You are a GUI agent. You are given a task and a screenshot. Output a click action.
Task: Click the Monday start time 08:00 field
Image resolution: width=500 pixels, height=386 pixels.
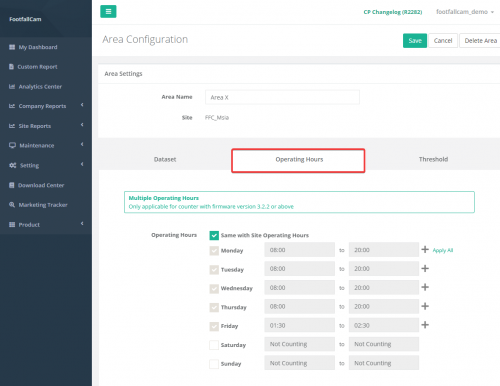click(x=300, y=250)
